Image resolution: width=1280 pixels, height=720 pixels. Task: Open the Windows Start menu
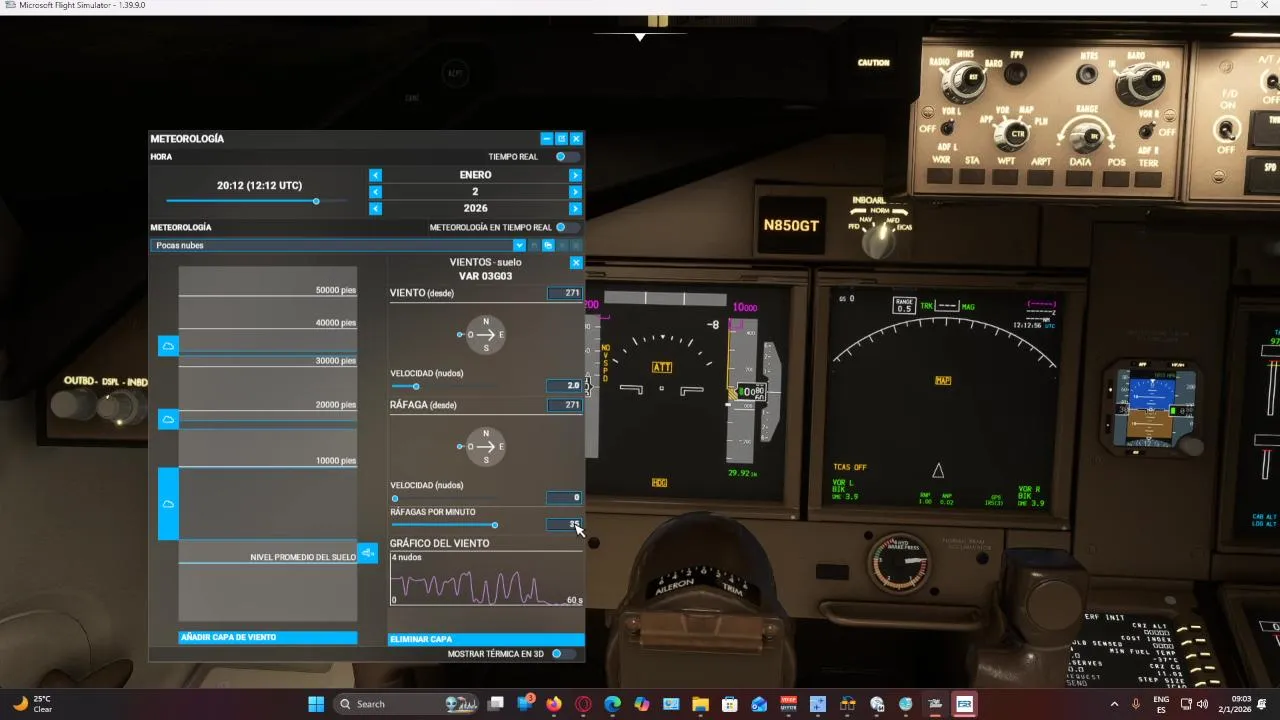[x=316, y=704]
